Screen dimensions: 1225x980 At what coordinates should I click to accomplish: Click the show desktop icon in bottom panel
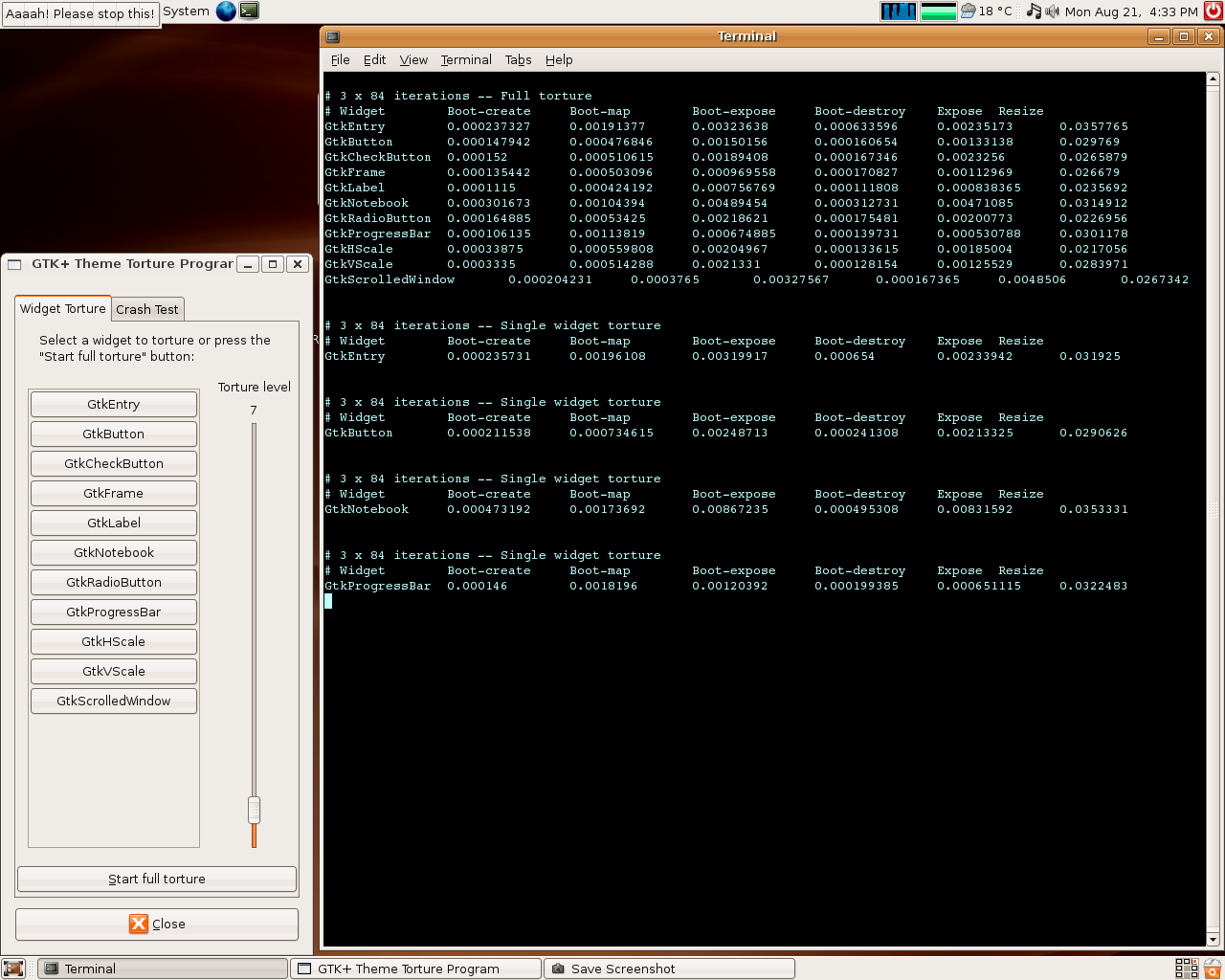tap(13, 969)
